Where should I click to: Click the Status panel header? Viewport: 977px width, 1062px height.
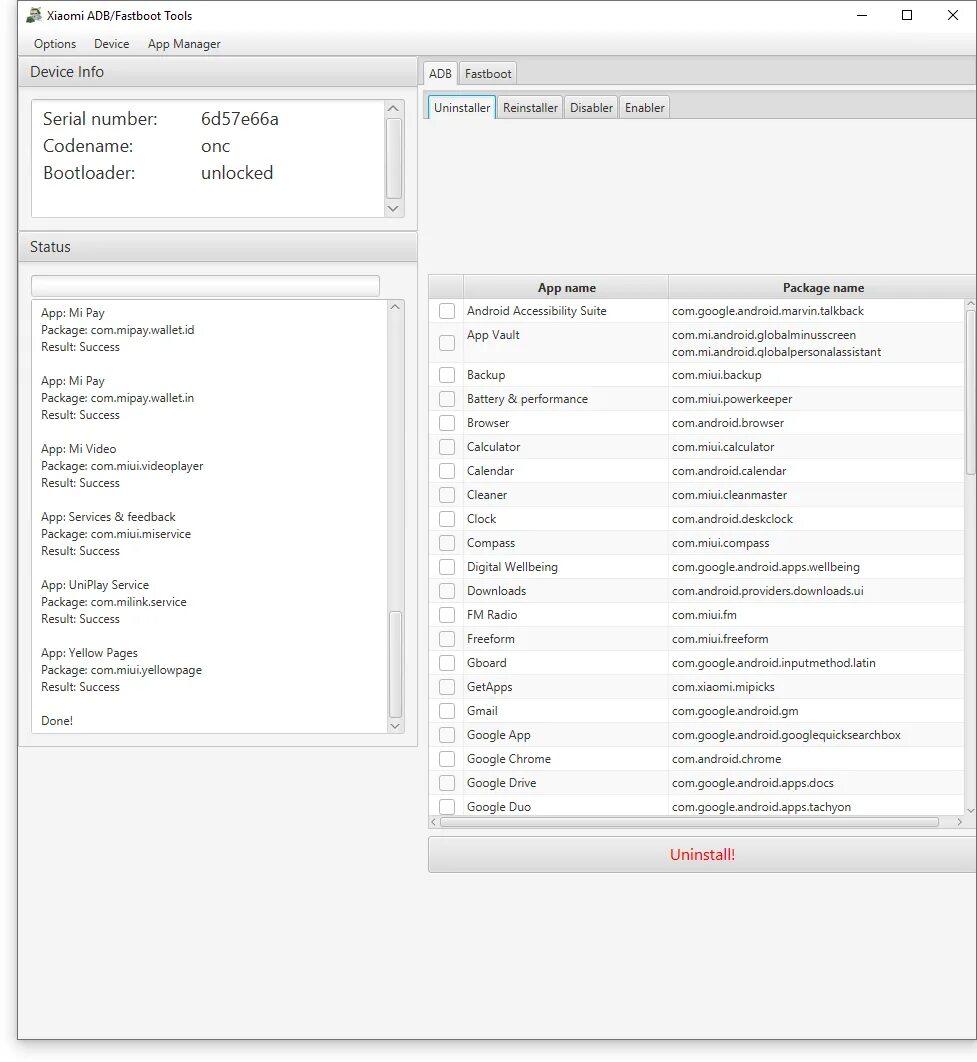coord(217,247)
